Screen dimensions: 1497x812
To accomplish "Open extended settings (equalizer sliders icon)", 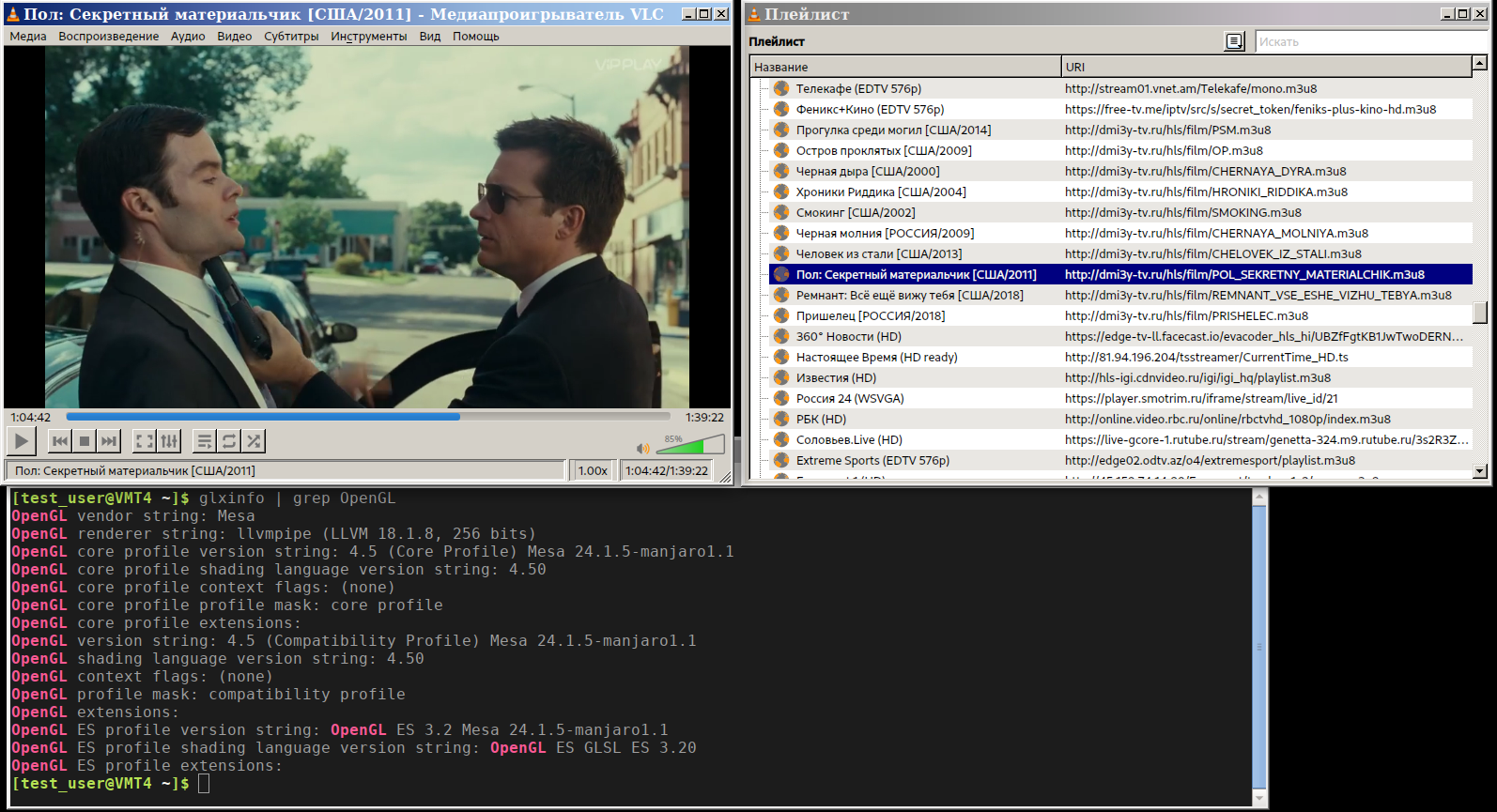I will pyautogui.click(x=169, y=440).
